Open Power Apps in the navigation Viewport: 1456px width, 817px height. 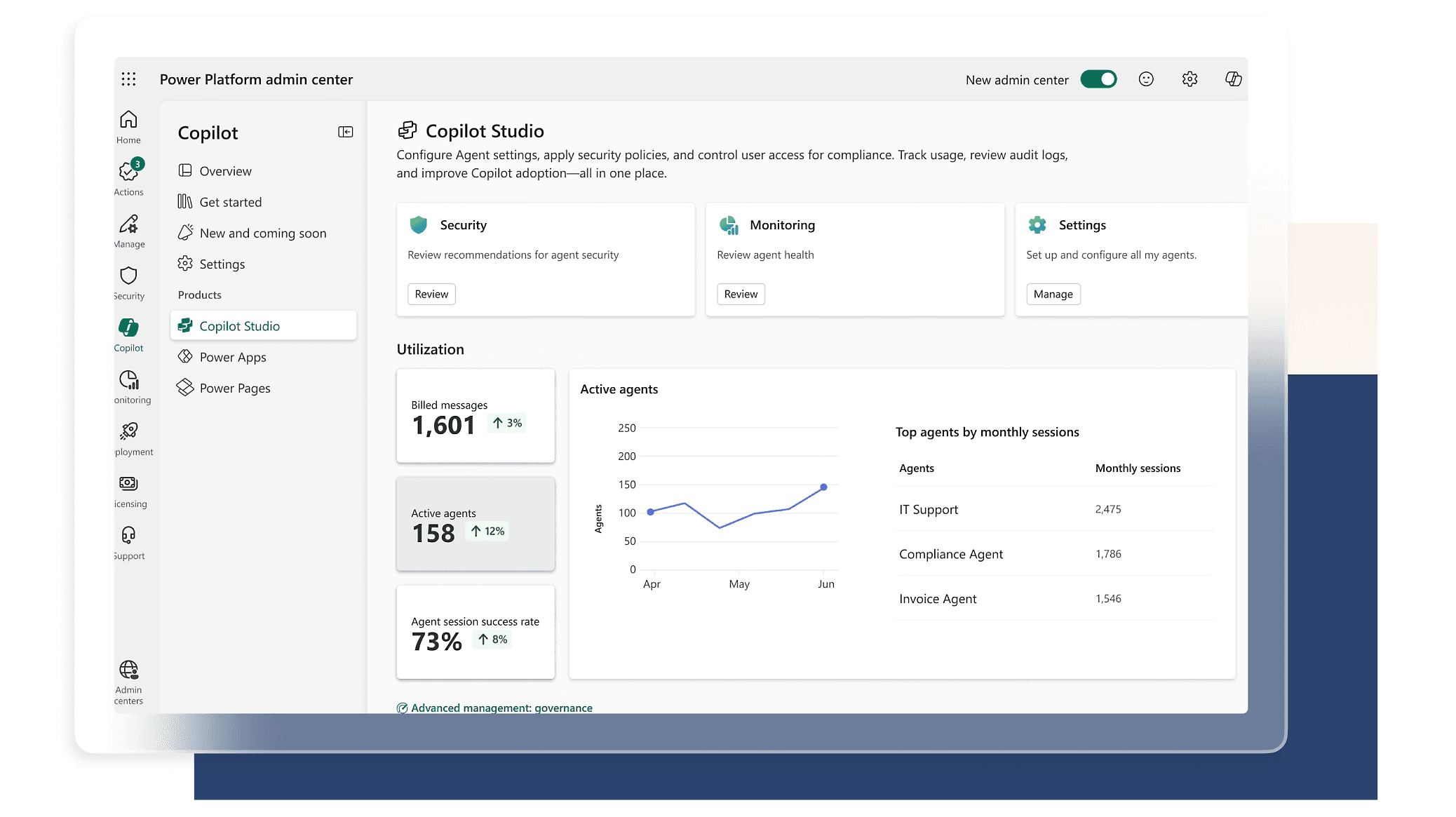pyautogui.click(x=233, y=357)
